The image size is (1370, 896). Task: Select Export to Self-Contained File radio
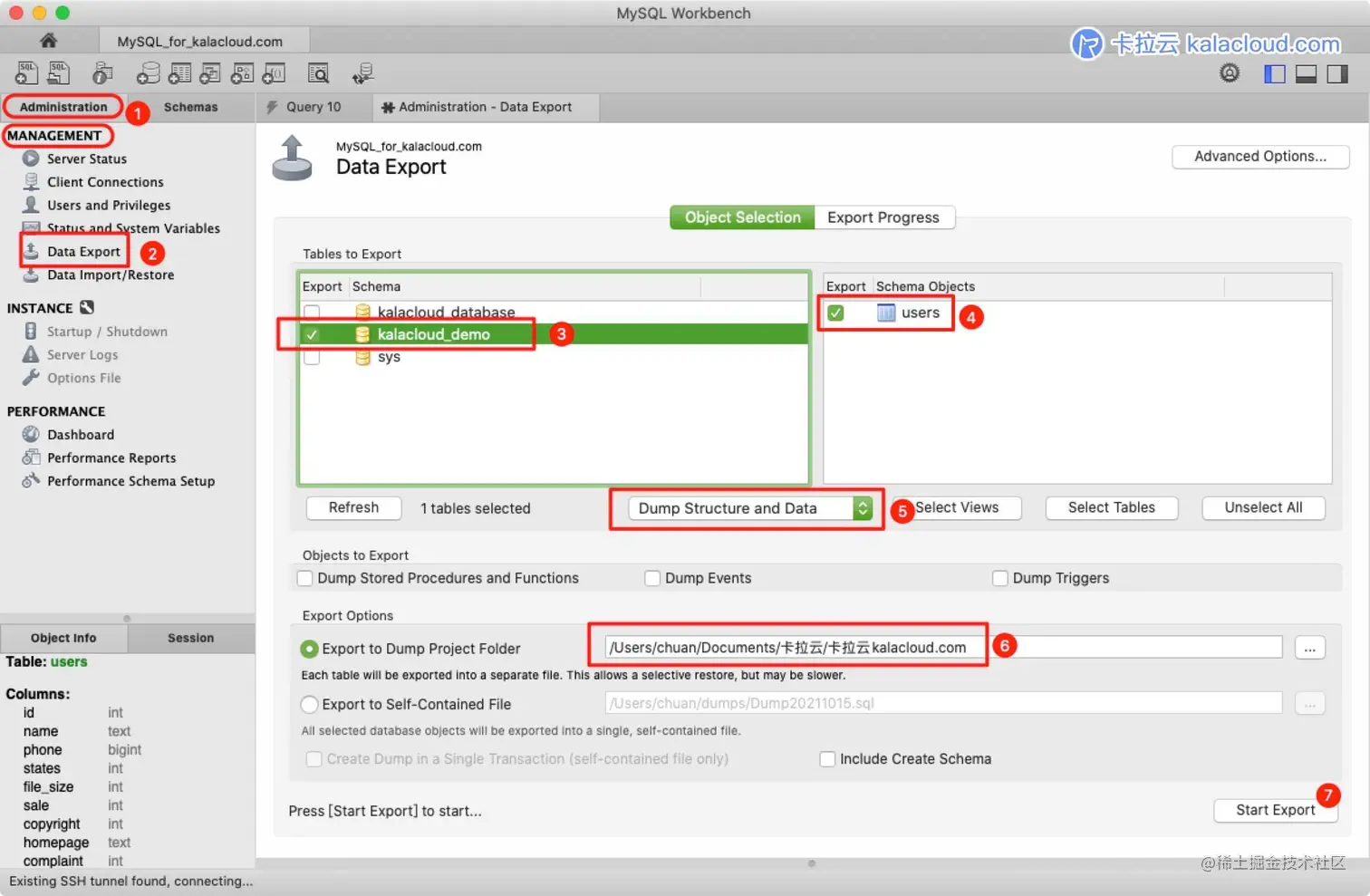(x=310, y=704)
